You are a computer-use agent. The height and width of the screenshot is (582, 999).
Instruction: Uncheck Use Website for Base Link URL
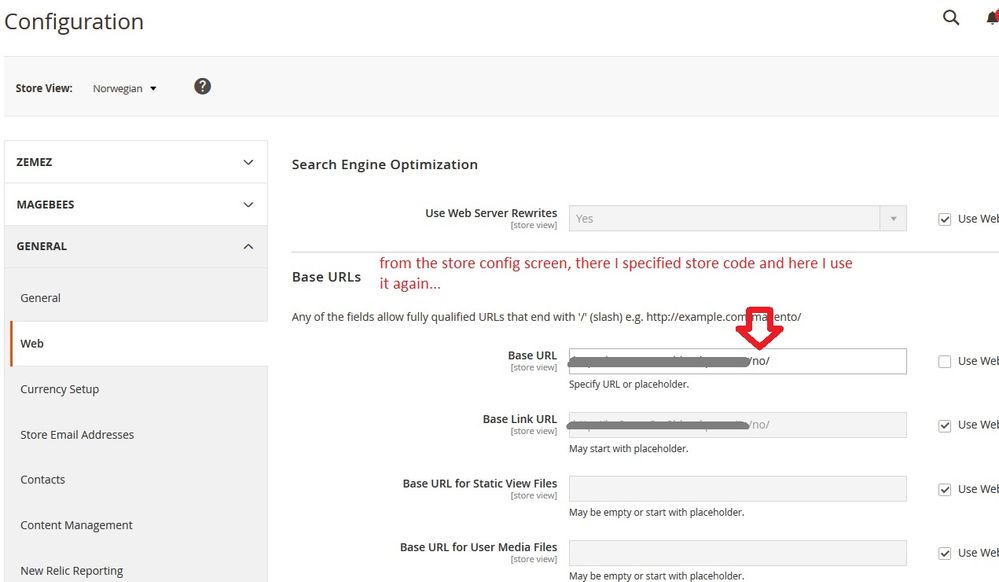coord(945,425)
